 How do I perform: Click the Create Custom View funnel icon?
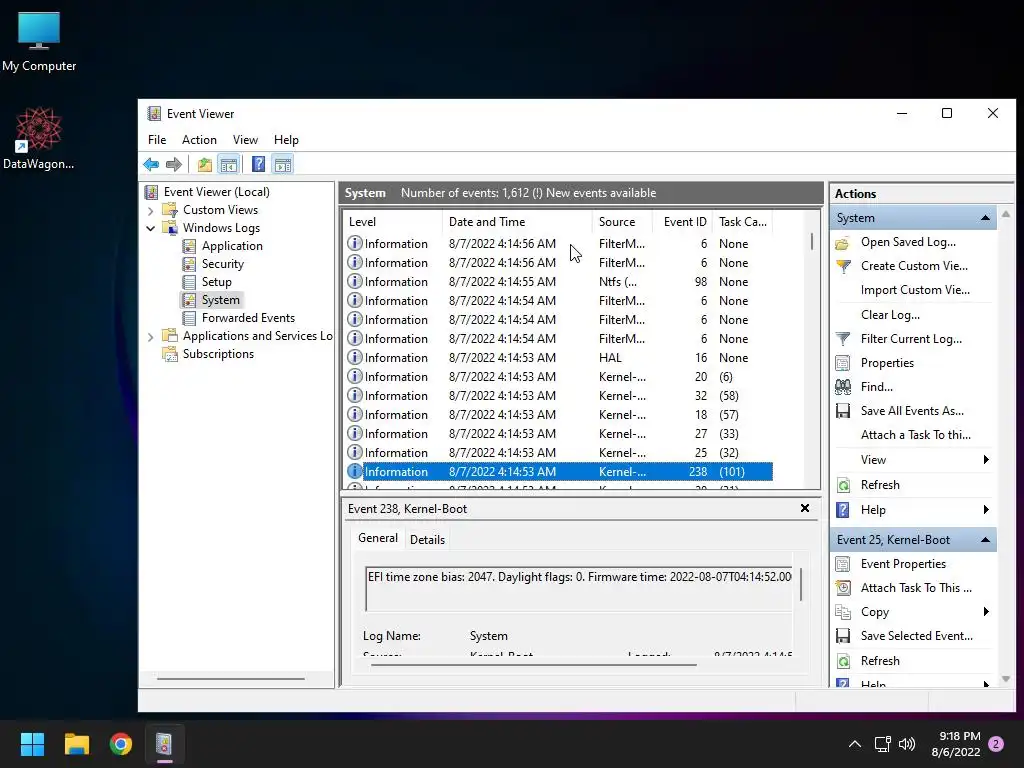843,266
